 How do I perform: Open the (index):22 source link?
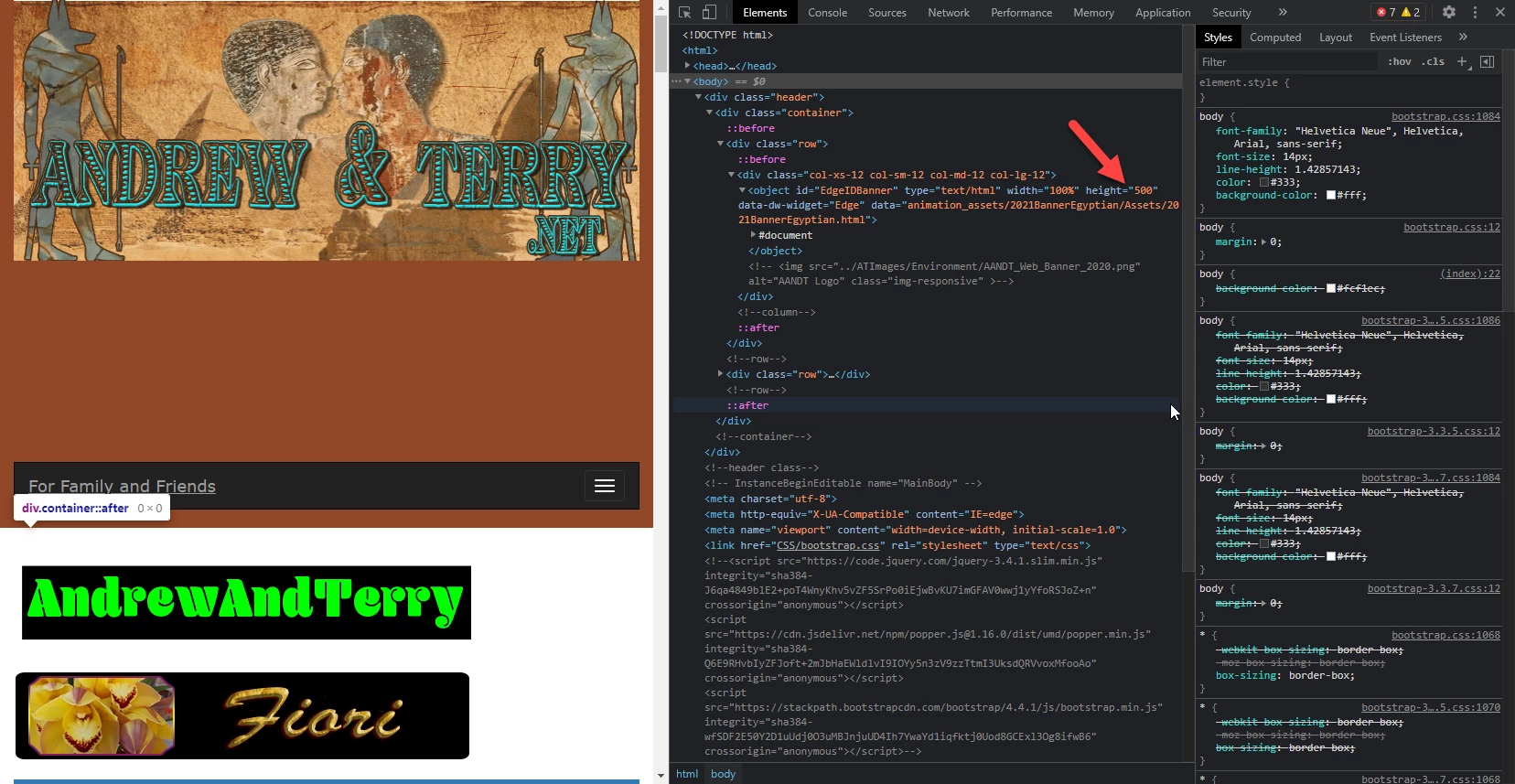[1470, 274]
